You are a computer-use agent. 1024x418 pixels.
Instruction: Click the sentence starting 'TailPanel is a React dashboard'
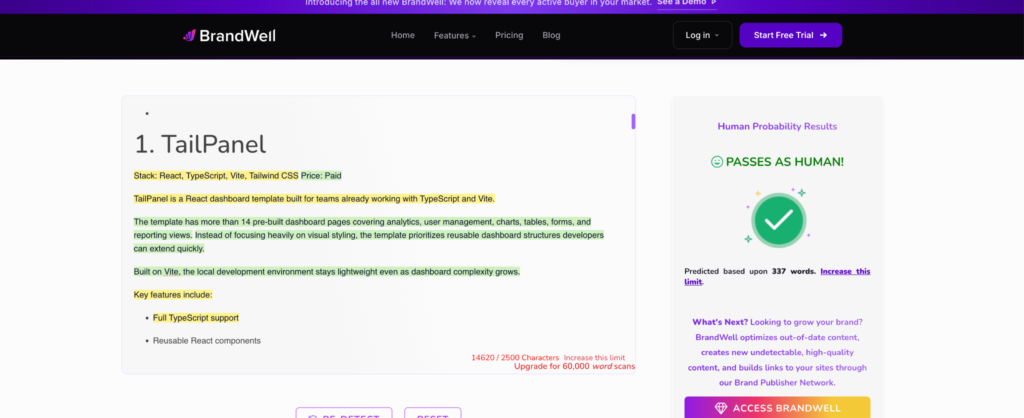coord(314,199)
